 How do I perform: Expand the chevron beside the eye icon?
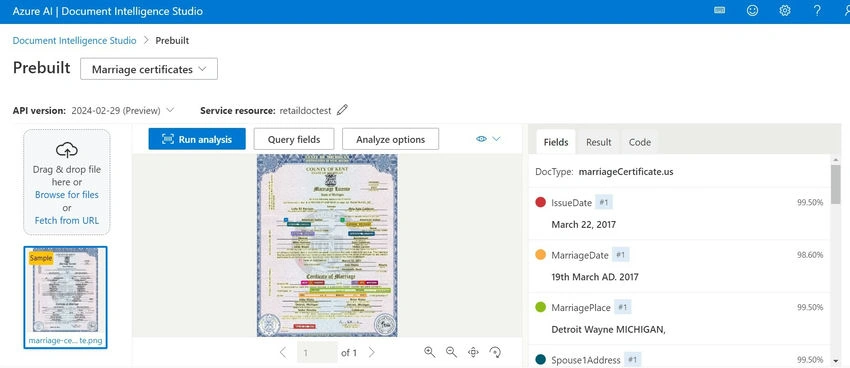coord(496,139)
